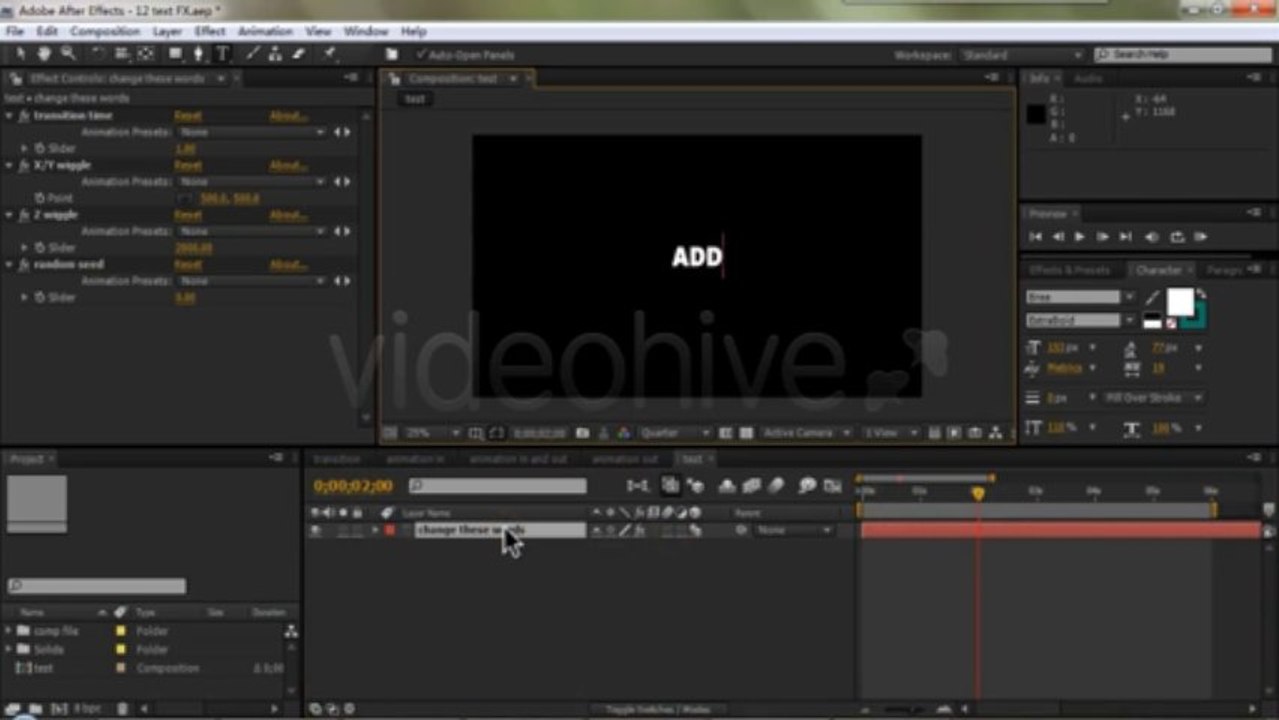Click the white fill color swatch
The width and height of the screenshot is (1279, 720).
1180,301
